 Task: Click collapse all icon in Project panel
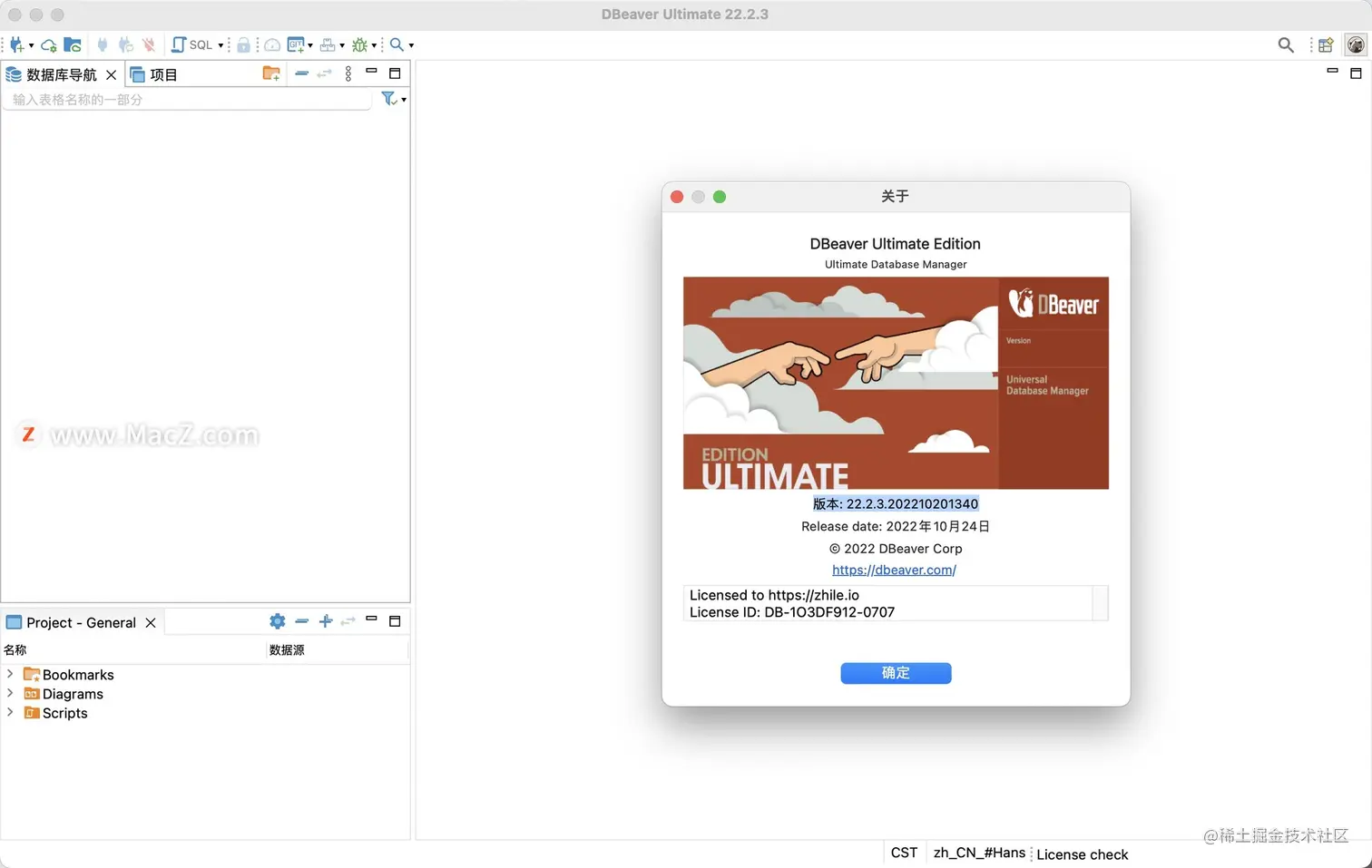[301, 621]
